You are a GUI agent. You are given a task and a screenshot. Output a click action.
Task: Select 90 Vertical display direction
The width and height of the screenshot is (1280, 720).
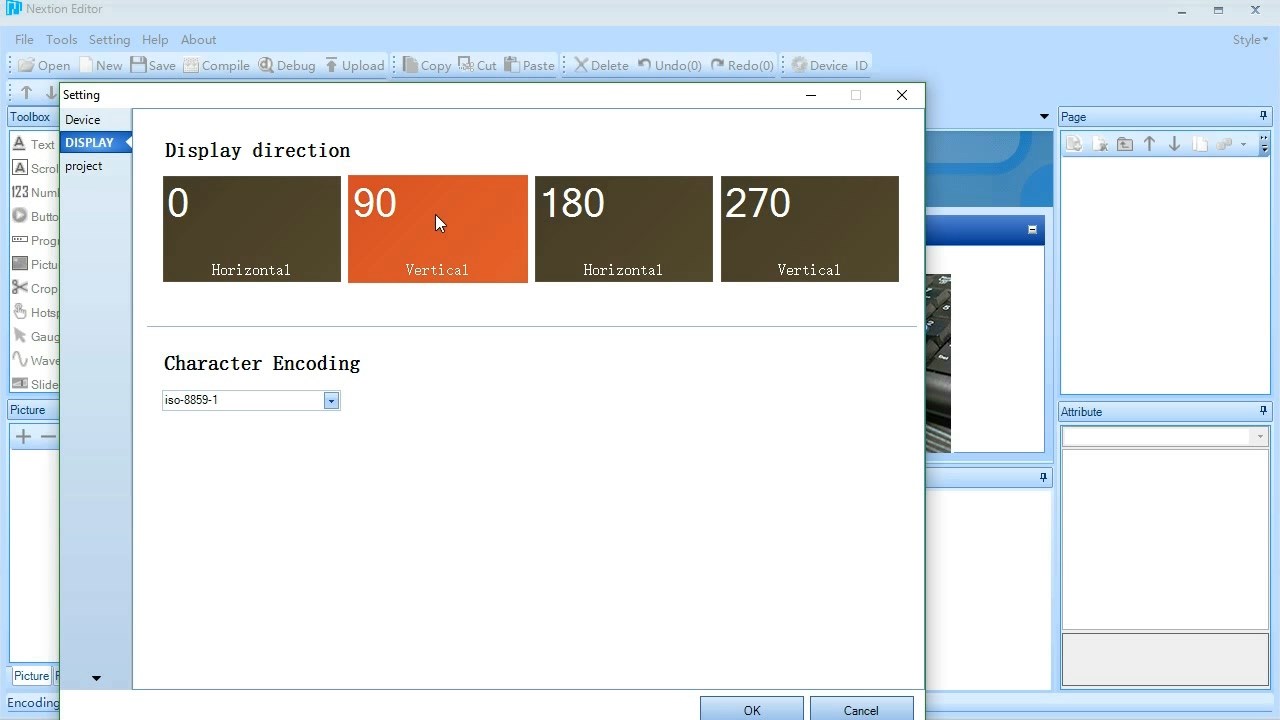[438, 229]
